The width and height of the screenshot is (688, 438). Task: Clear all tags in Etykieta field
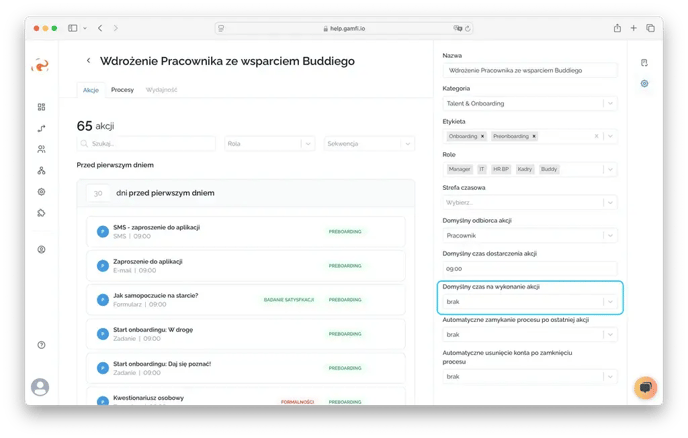(597, 136)
